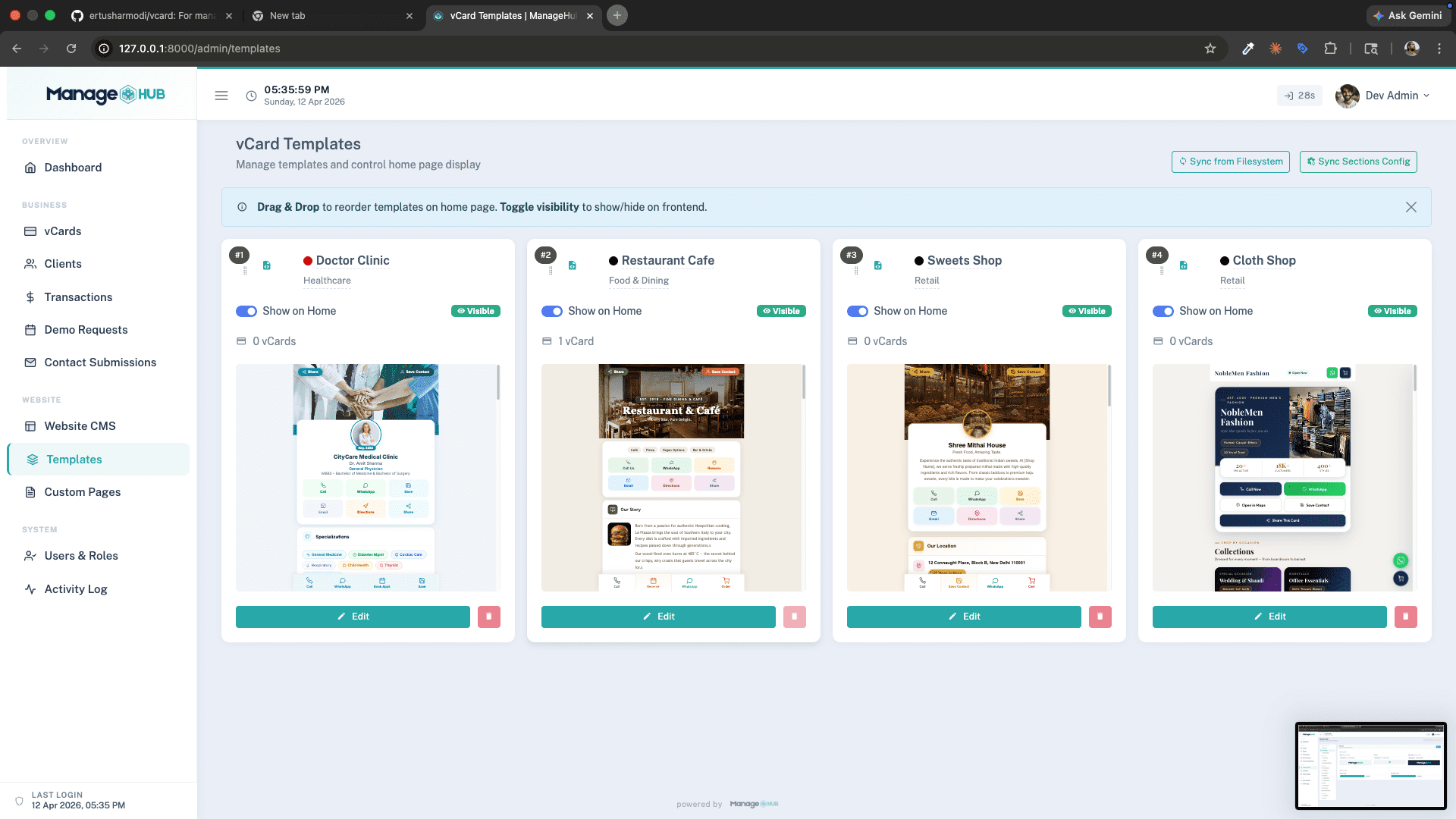Open Transactions in the sidebar
The width and height of the screenshot is (1456, 819).
[99, 297]
